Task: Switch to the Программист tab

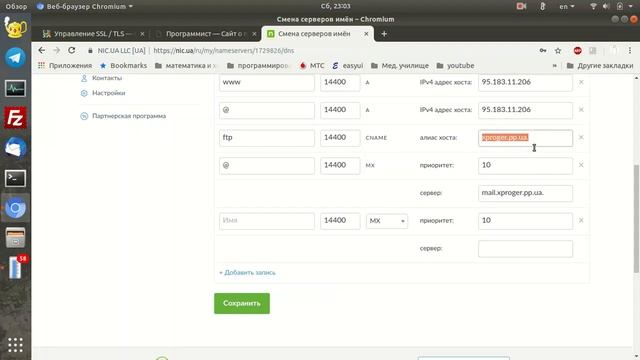Action: pyautogui.click(x=206, y=34)
